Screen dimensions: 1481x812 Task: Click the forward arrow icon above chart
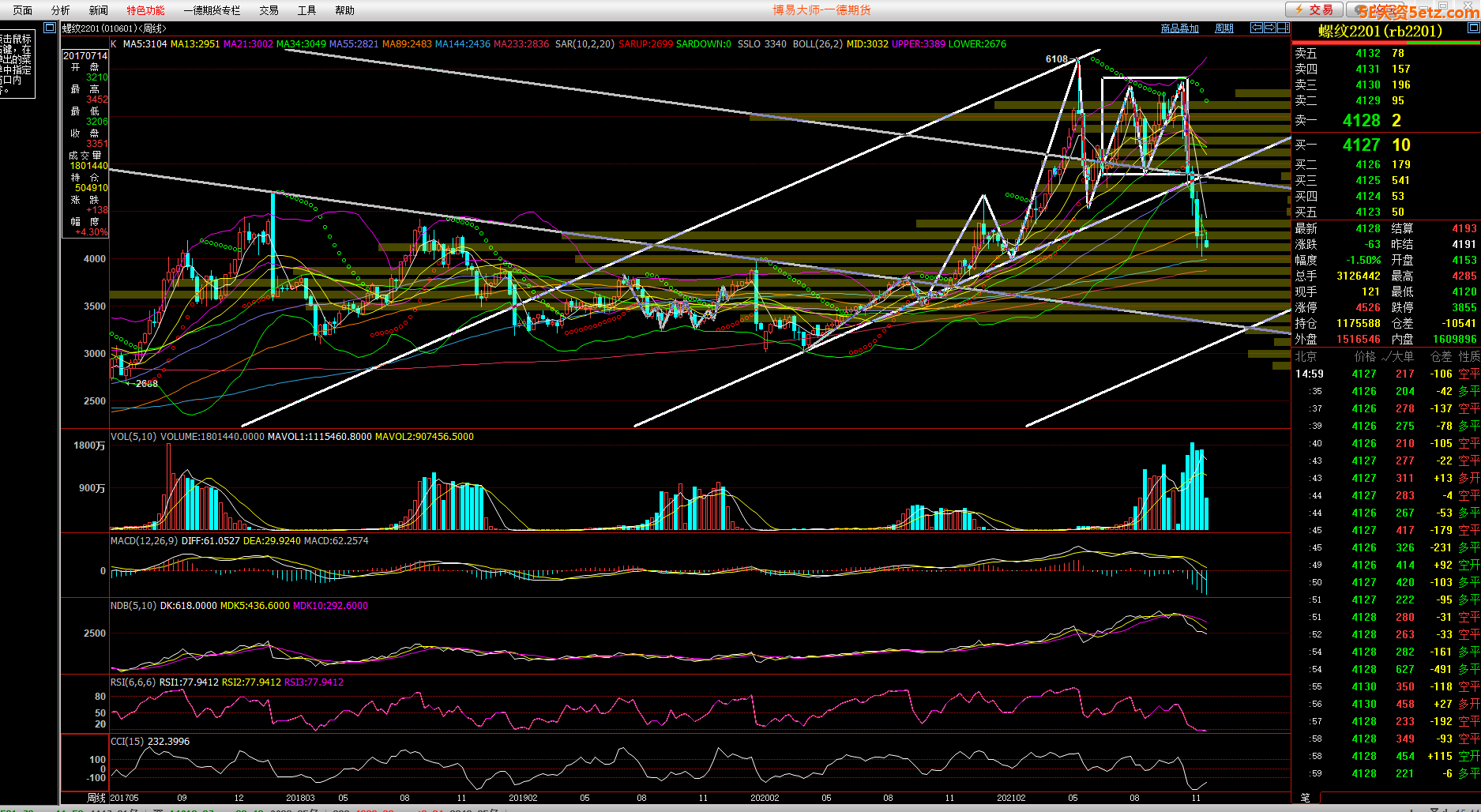(x=1269, y=28)
